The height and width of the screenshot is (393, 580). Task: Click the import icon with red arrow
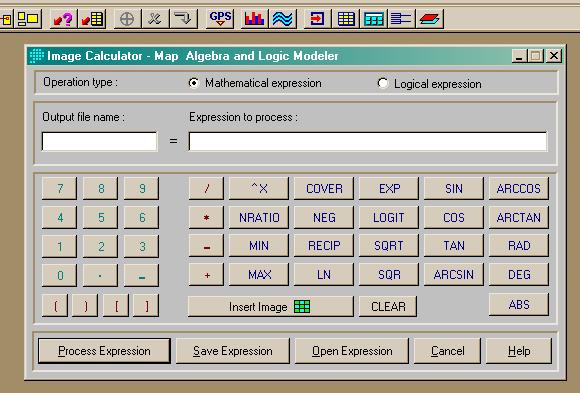tap(317, 19)
